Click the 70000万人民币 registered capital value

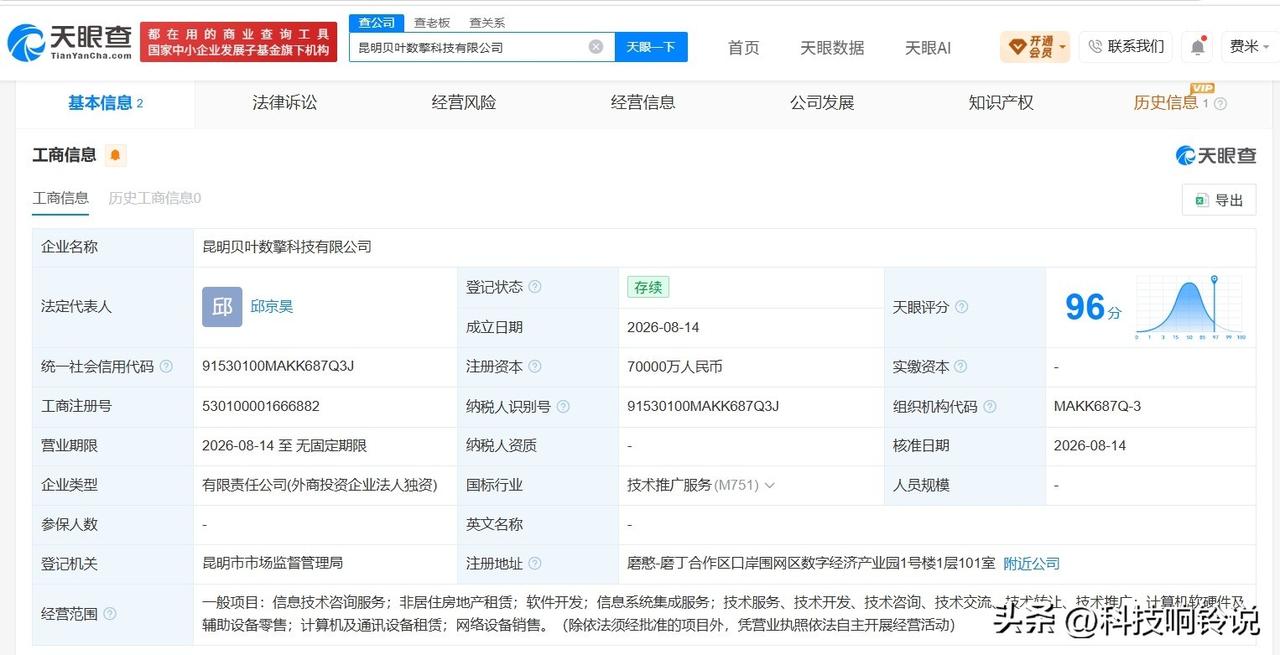tap(675, 367)
